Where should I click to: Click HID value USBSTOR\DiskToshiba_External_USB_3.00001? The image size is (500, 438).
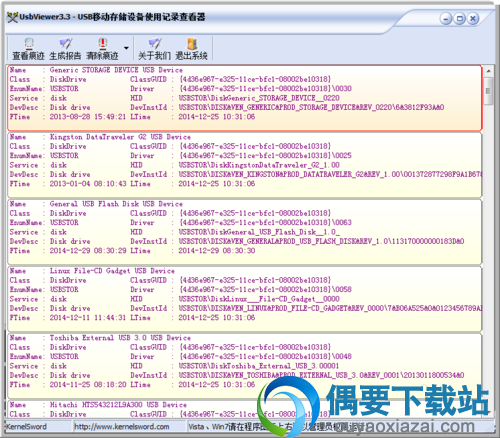coord(259,366)
